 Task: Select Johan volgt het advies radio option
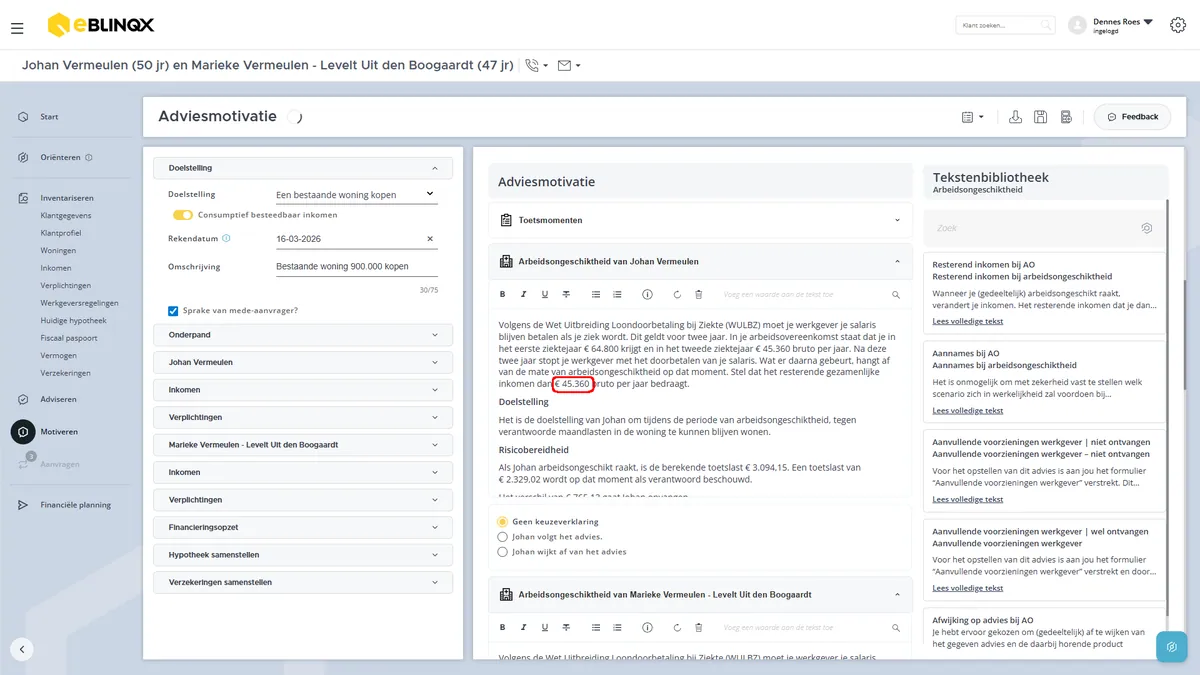click(x=502, y=537)
